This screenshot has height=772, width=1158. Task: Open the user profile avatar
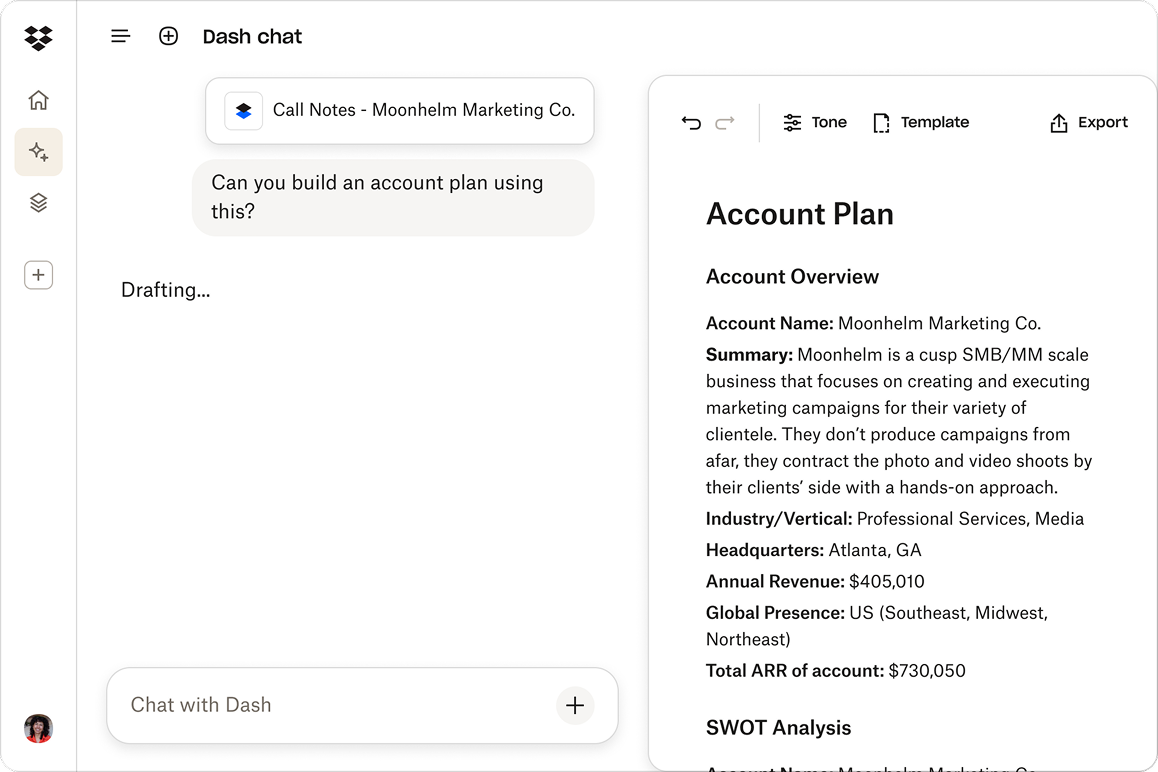click(38, 728)
